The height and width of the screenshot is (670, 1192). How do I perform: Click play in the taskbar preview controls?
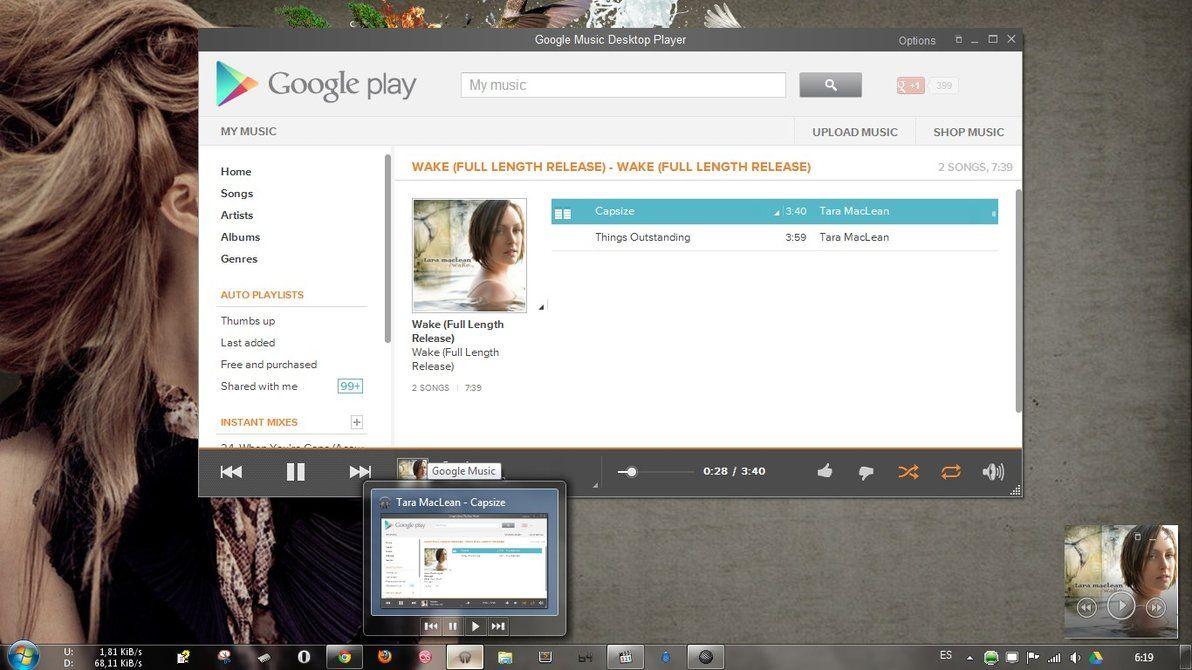click(475, 626)
